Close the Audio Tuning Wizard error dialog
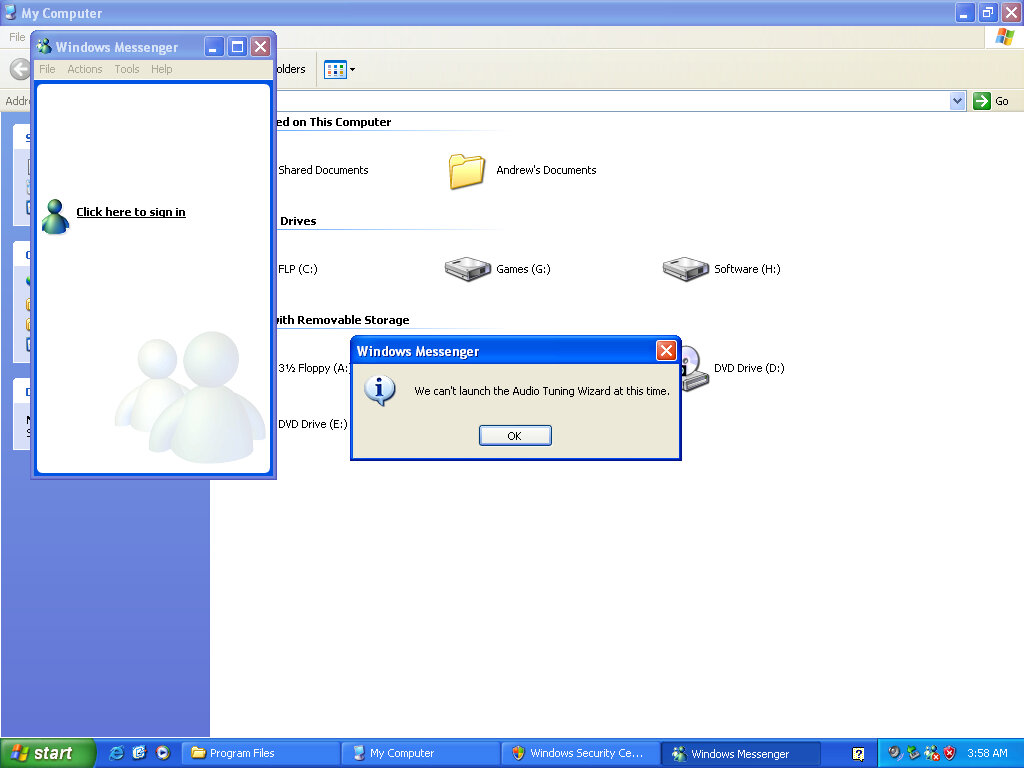This screenshot has height=768, width=1024. pos(666,351)
